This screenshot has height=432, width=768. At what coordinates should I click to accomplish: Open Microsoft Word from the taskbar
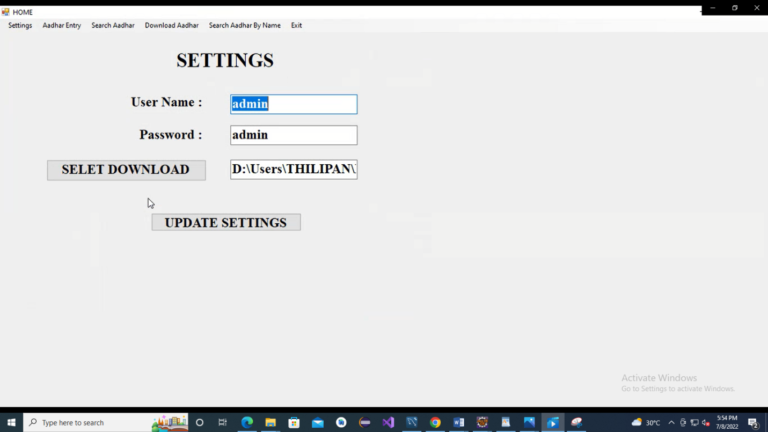coord(459,422)
